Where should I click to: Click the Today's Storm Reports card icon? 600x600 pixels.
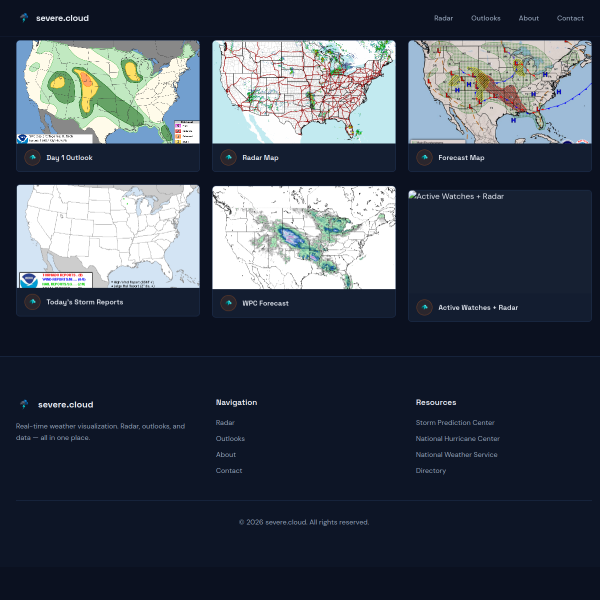pyautogui.click(x=33, y=302)
